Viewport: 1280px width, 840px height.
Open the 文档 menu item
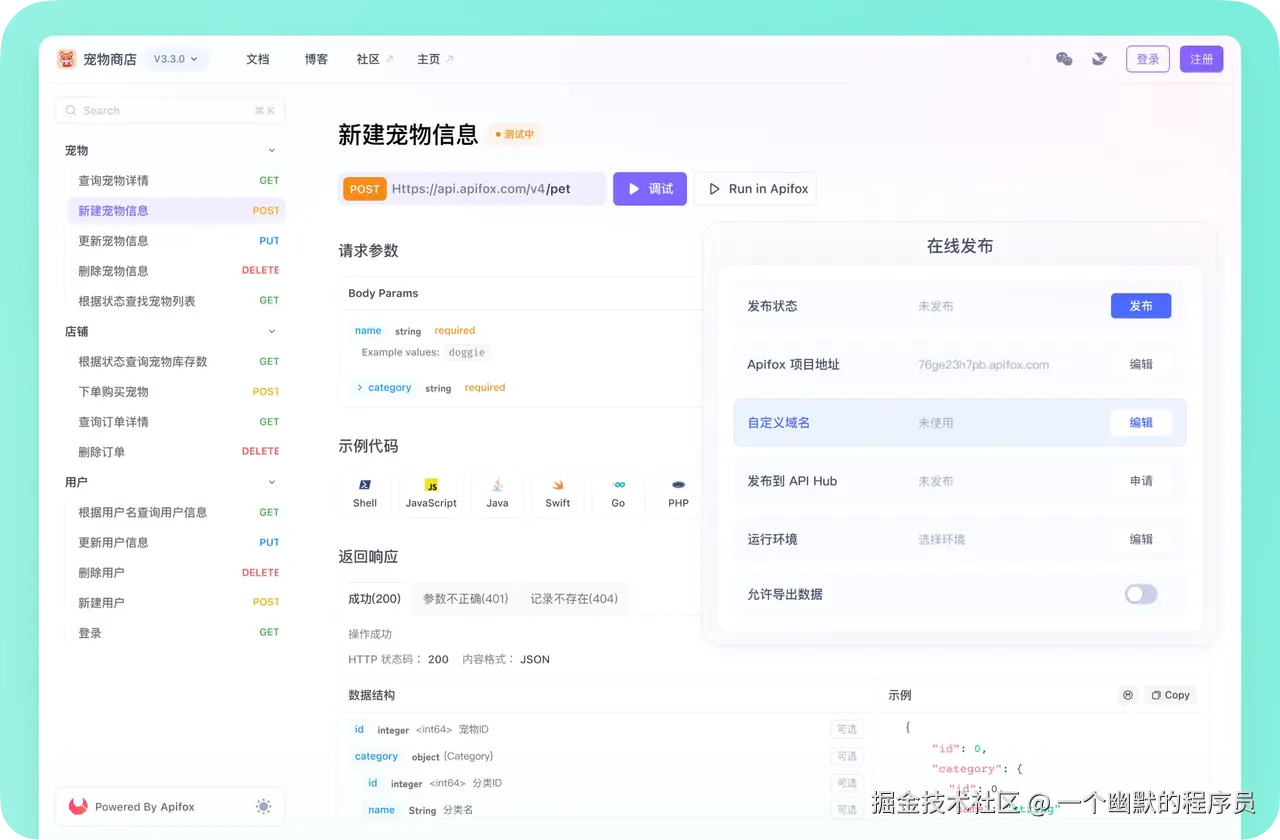258,59
